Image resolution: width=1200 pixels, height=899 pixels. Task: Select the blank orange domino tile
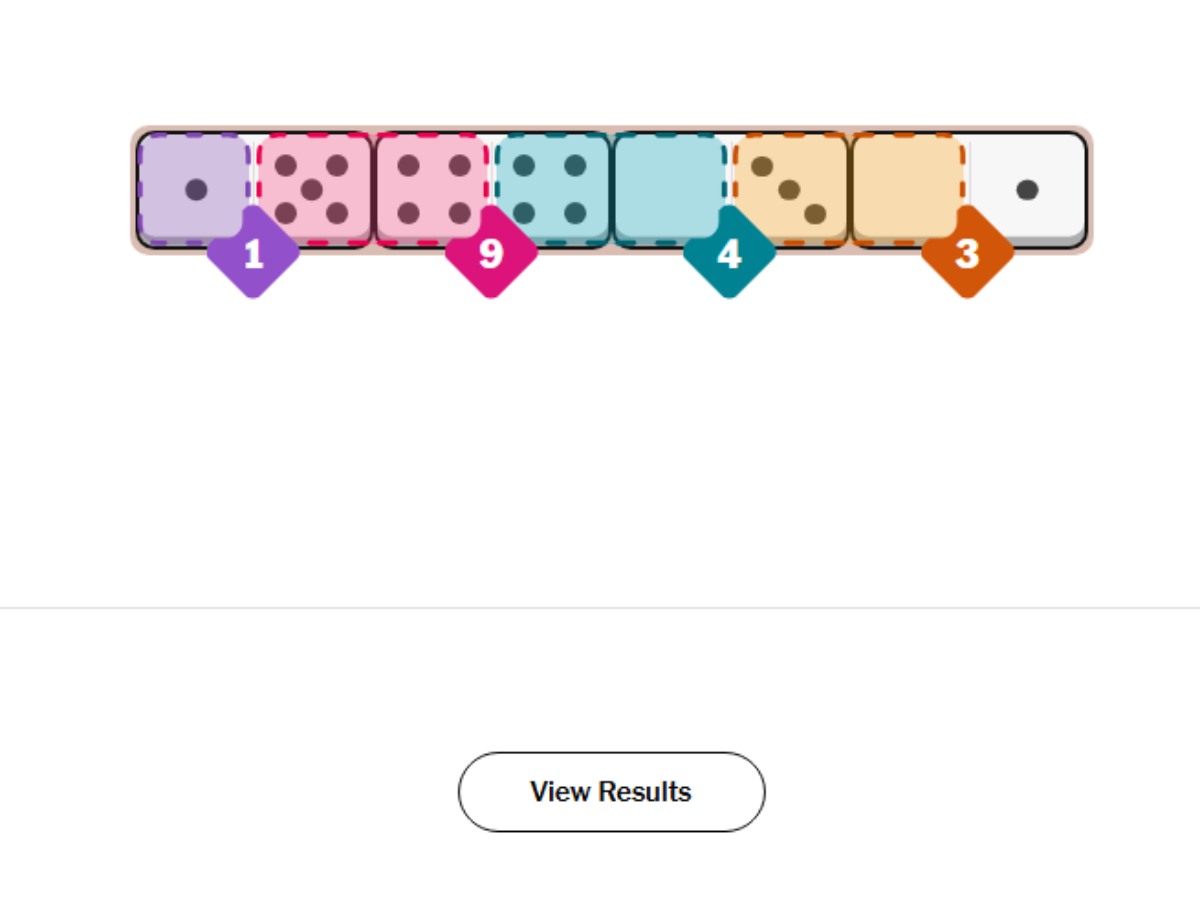(906, 180)
